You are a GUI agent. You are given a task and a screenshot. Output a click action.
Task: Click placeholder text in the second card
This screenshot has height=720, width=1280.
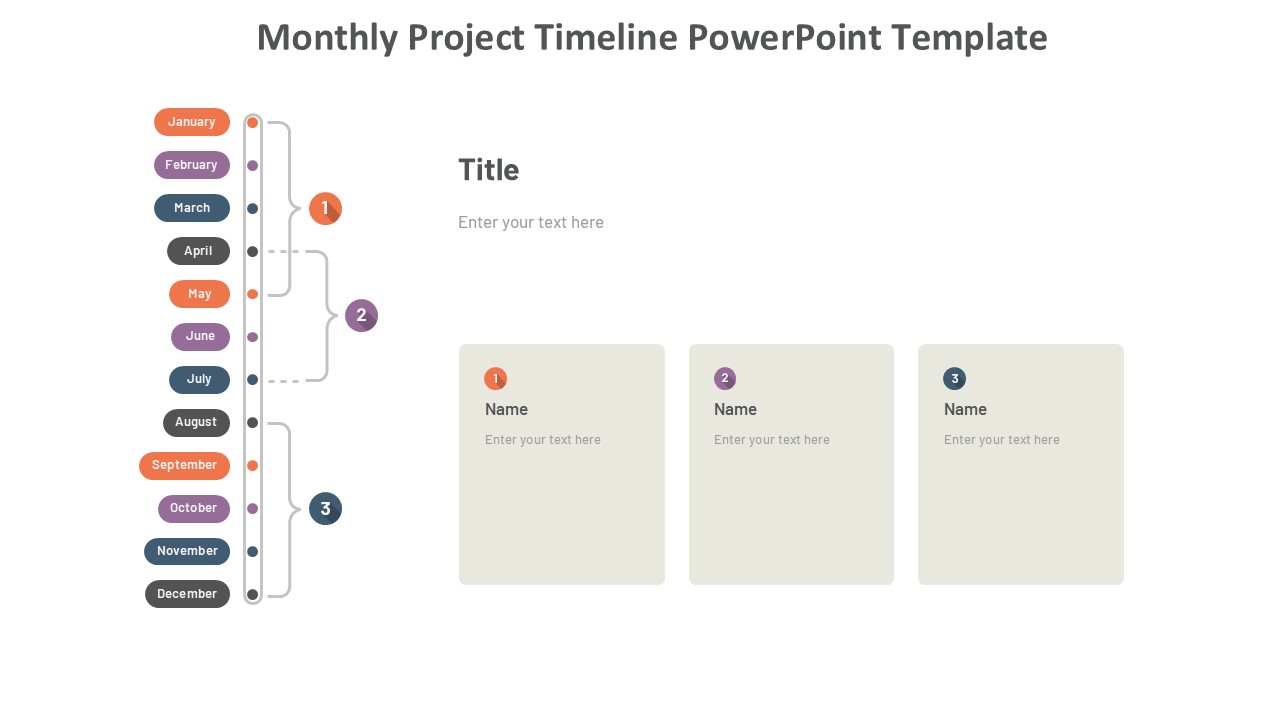click(x=772, y=440)
